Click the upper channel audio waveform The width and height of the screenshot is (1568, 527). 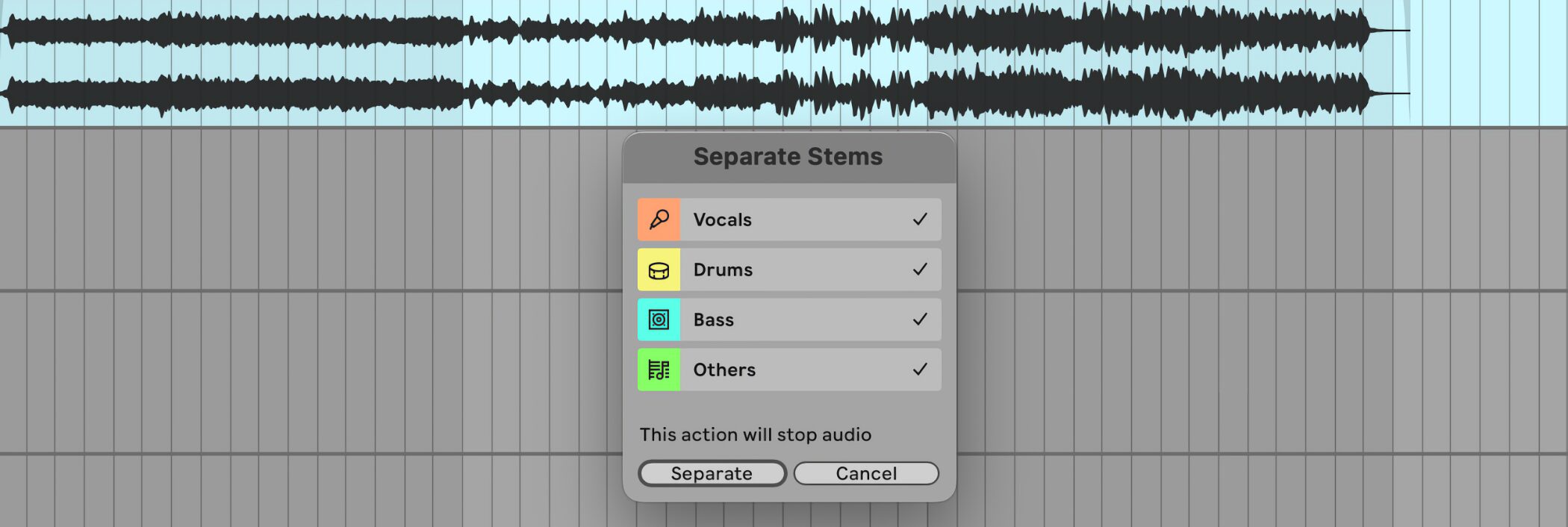pos(687,31)
